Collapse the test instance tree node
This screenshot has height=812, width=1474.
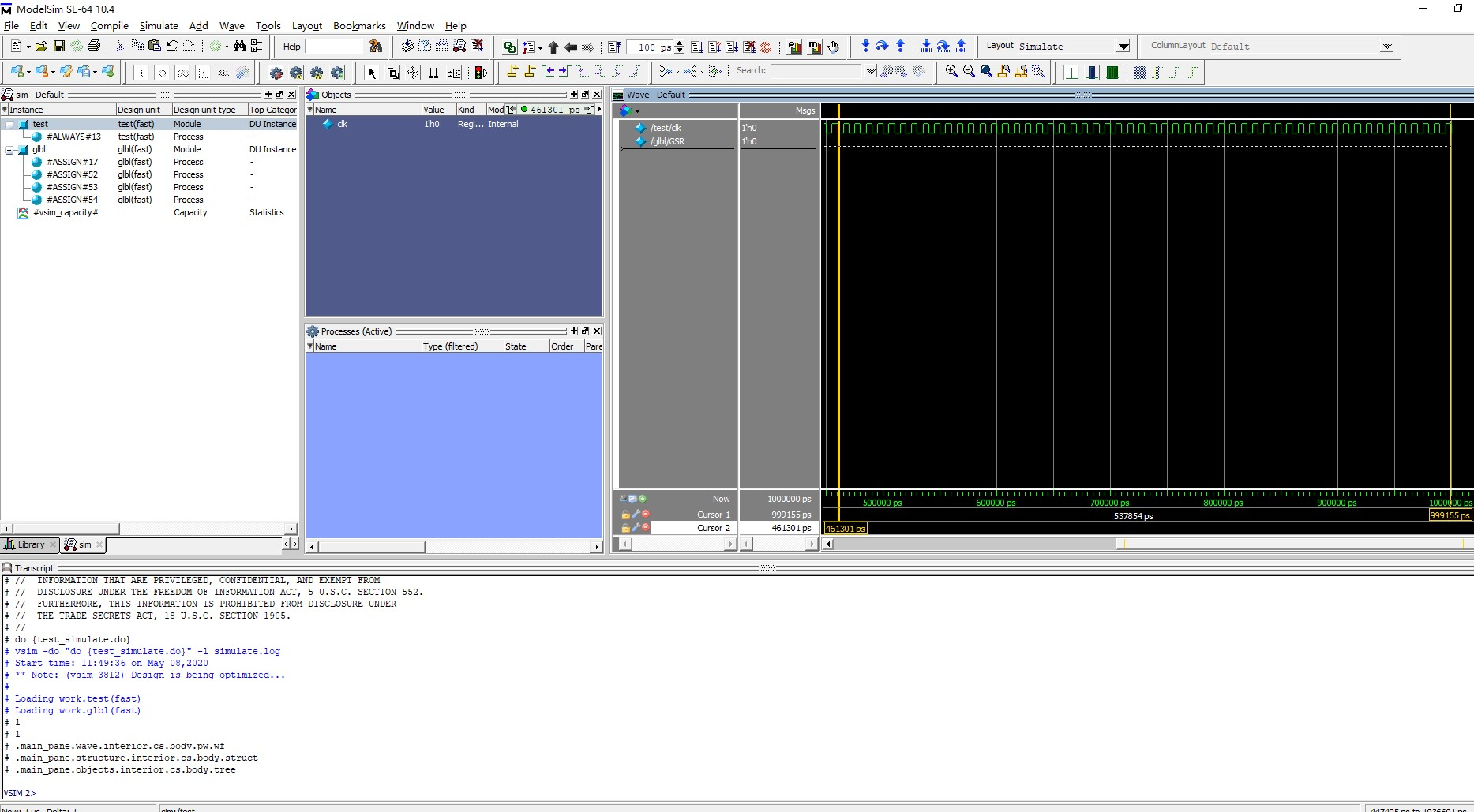tap(9, 125)
